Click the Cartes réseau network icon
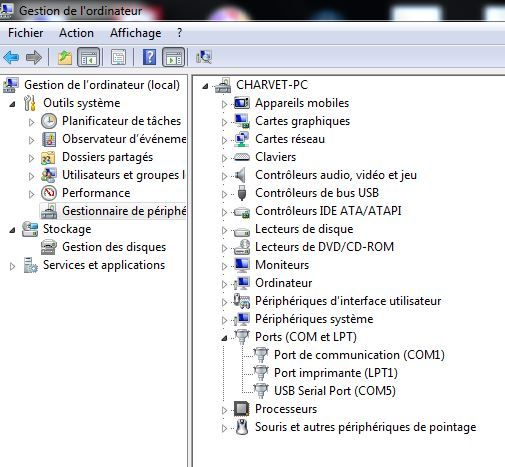Screen dimensions: 505x467 point(242,139)
